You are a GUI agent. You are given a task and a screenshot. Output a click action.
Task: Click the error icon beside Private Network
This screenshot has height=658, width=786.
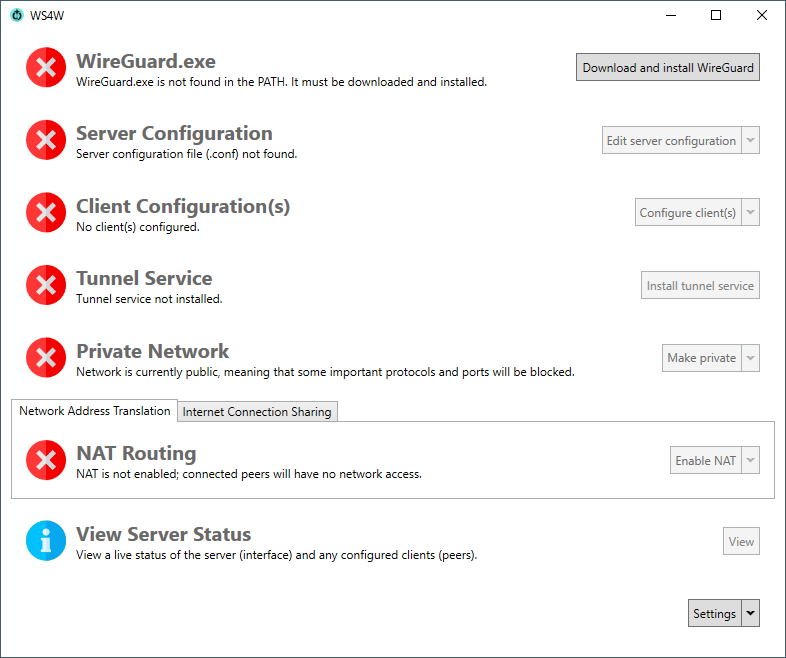pyautogui.click(x=45, y=358)
